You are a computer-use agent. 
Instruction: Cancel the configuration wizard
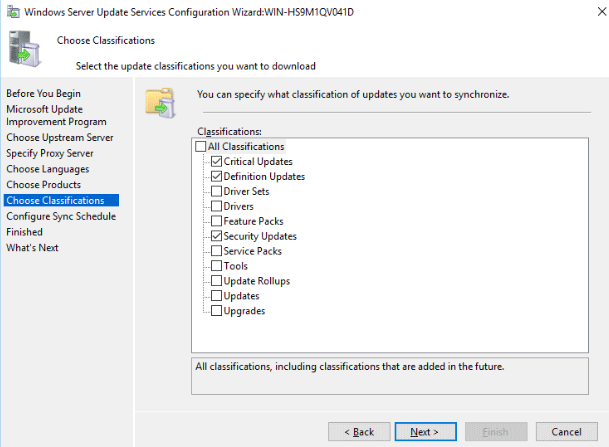click(567, 432)
